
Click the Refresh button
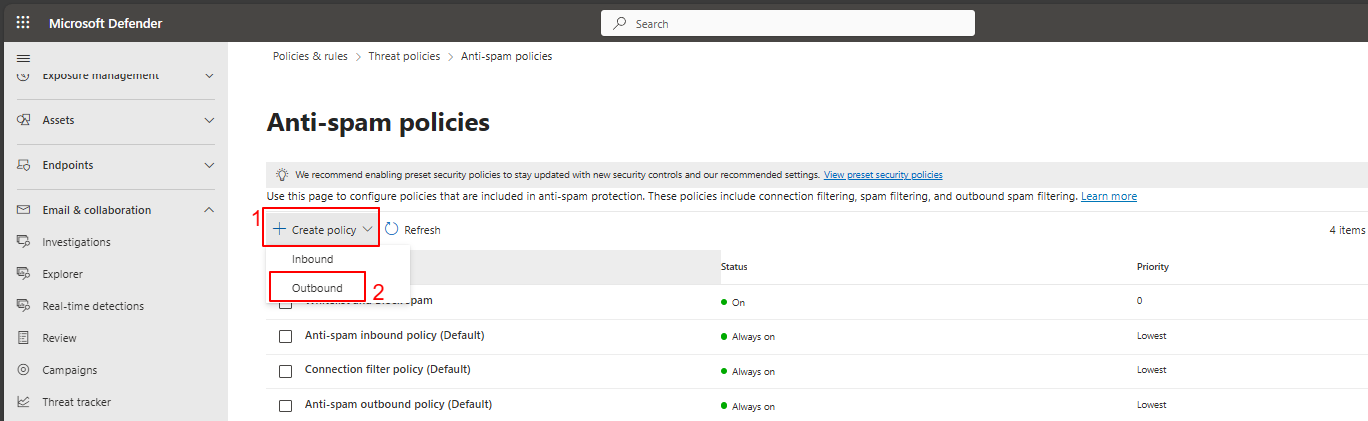point(413,230)
